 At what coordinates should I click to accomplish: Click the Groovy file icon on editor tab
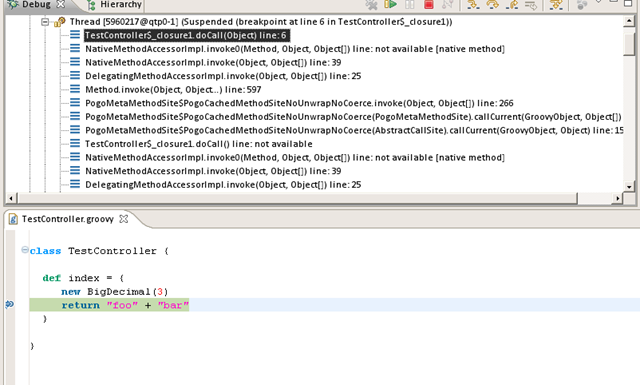13,219
